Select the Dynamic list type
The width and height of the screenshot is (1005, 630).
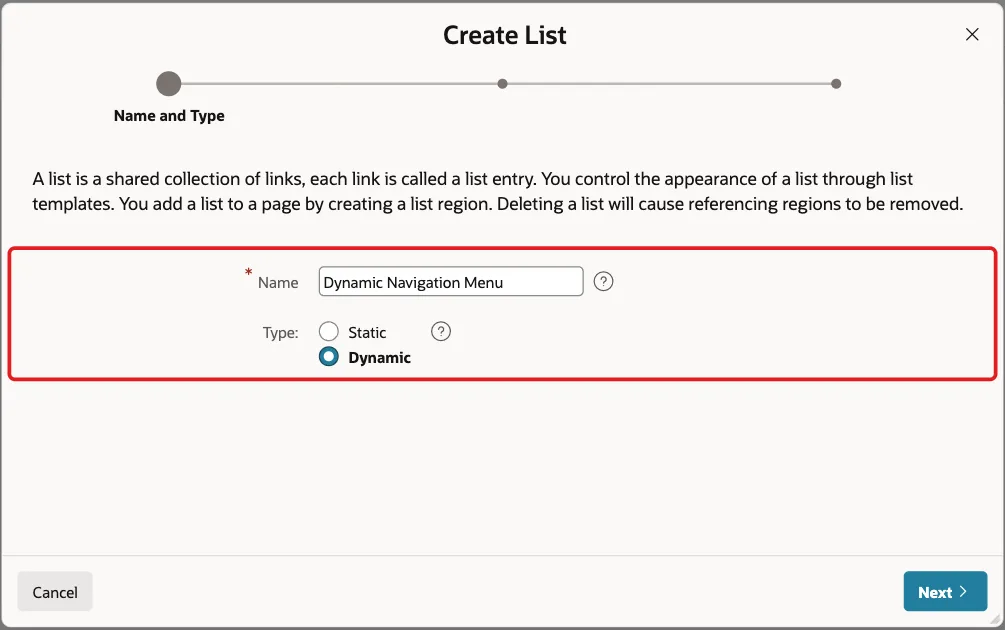pos(329,356)
